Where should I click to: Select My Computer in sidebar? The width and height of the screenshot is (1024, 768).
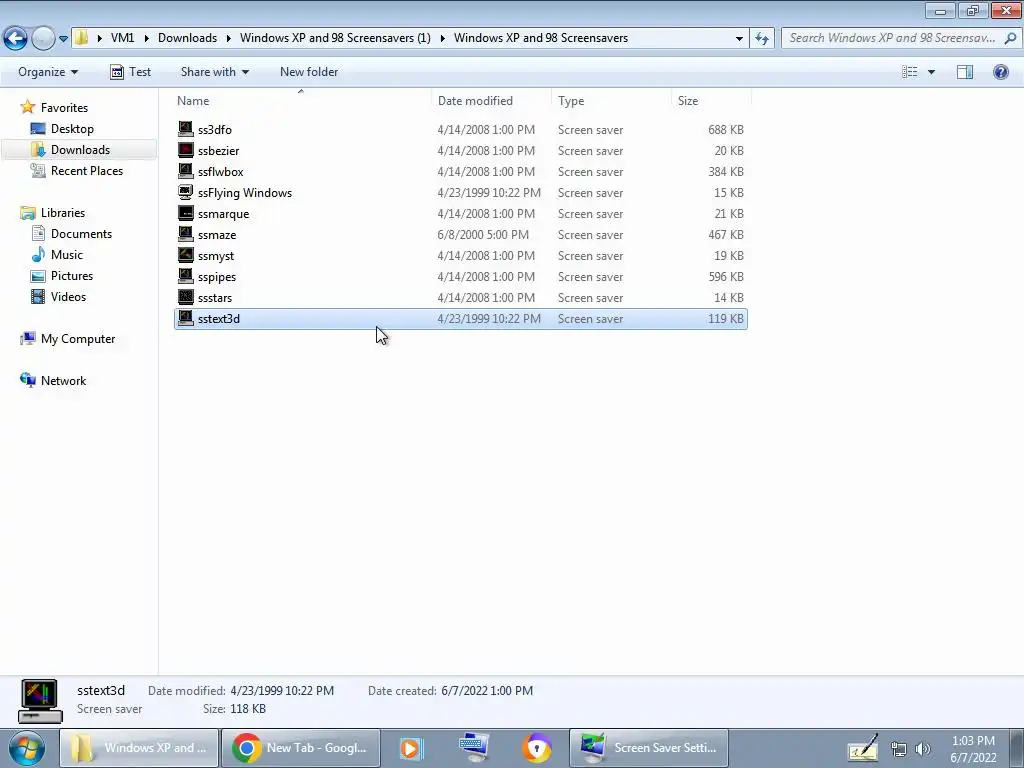click(x=78, y=339)
